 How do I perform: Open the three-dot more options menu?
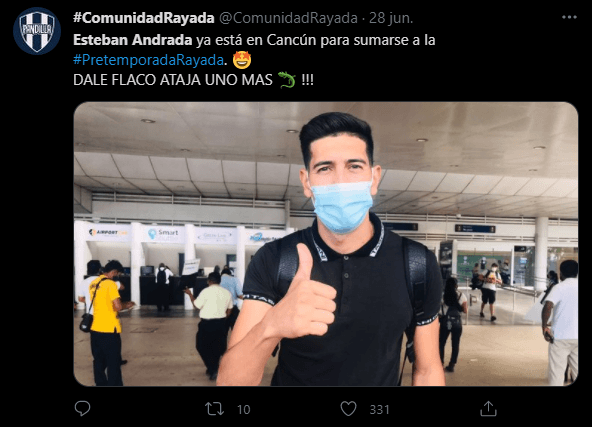[569, 17]
